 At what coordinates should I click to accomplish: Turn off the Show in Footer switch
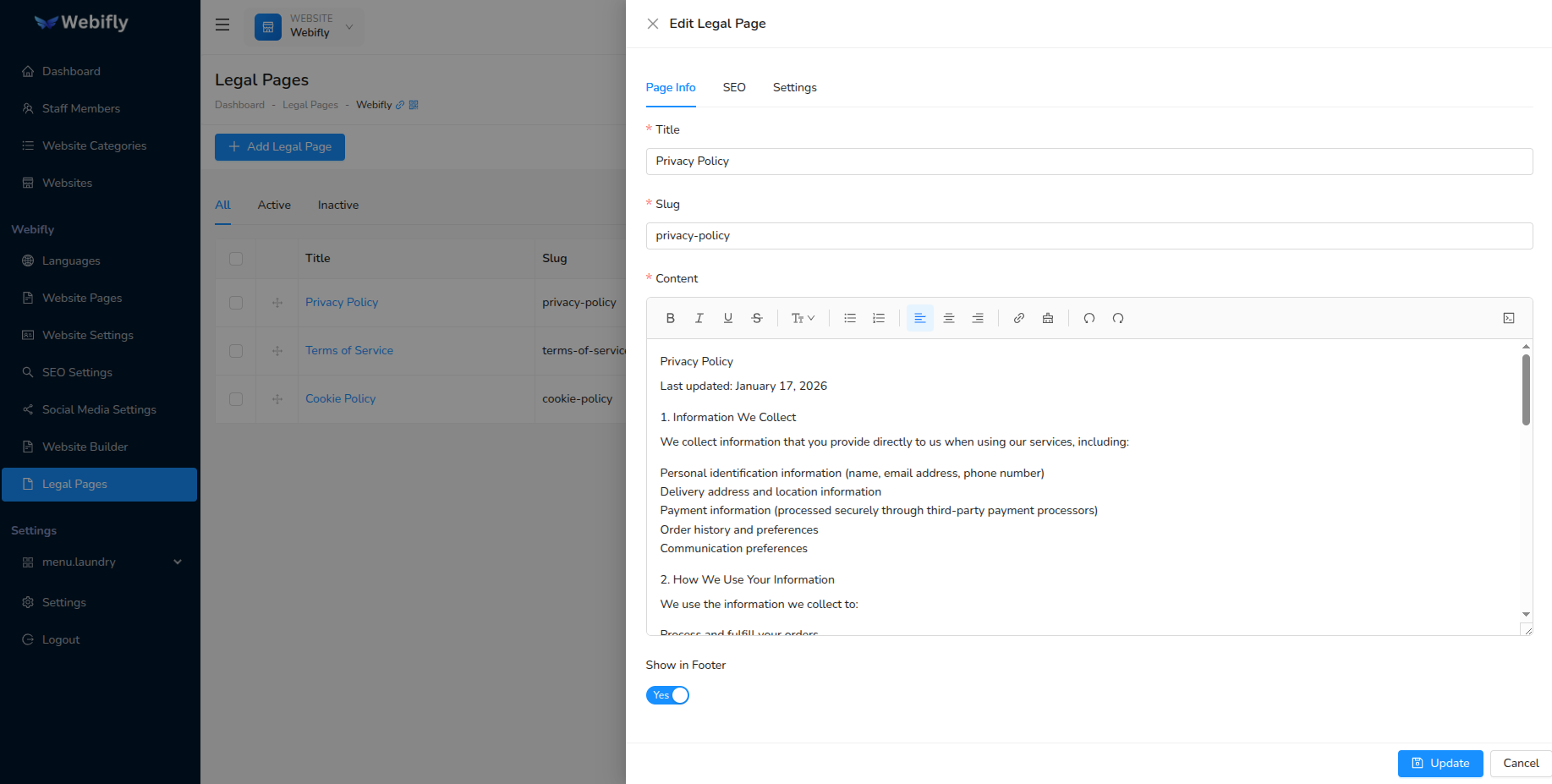click(667, 695)
